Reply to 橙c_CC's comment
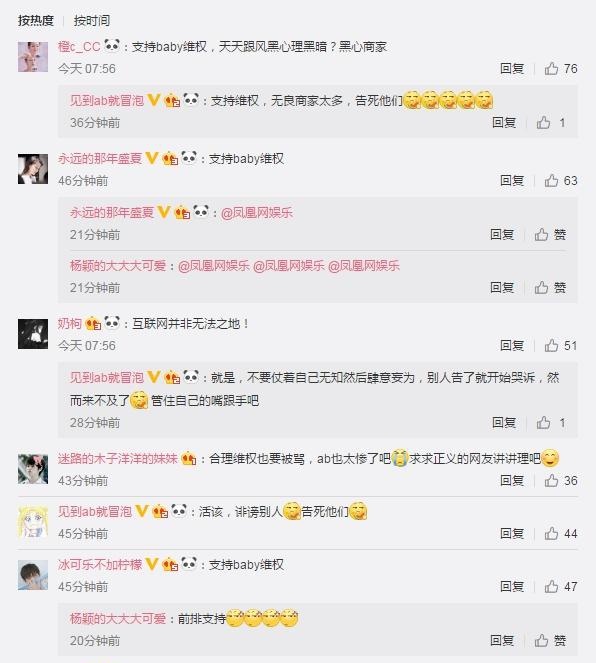596x663 pixels. (512, 68)
